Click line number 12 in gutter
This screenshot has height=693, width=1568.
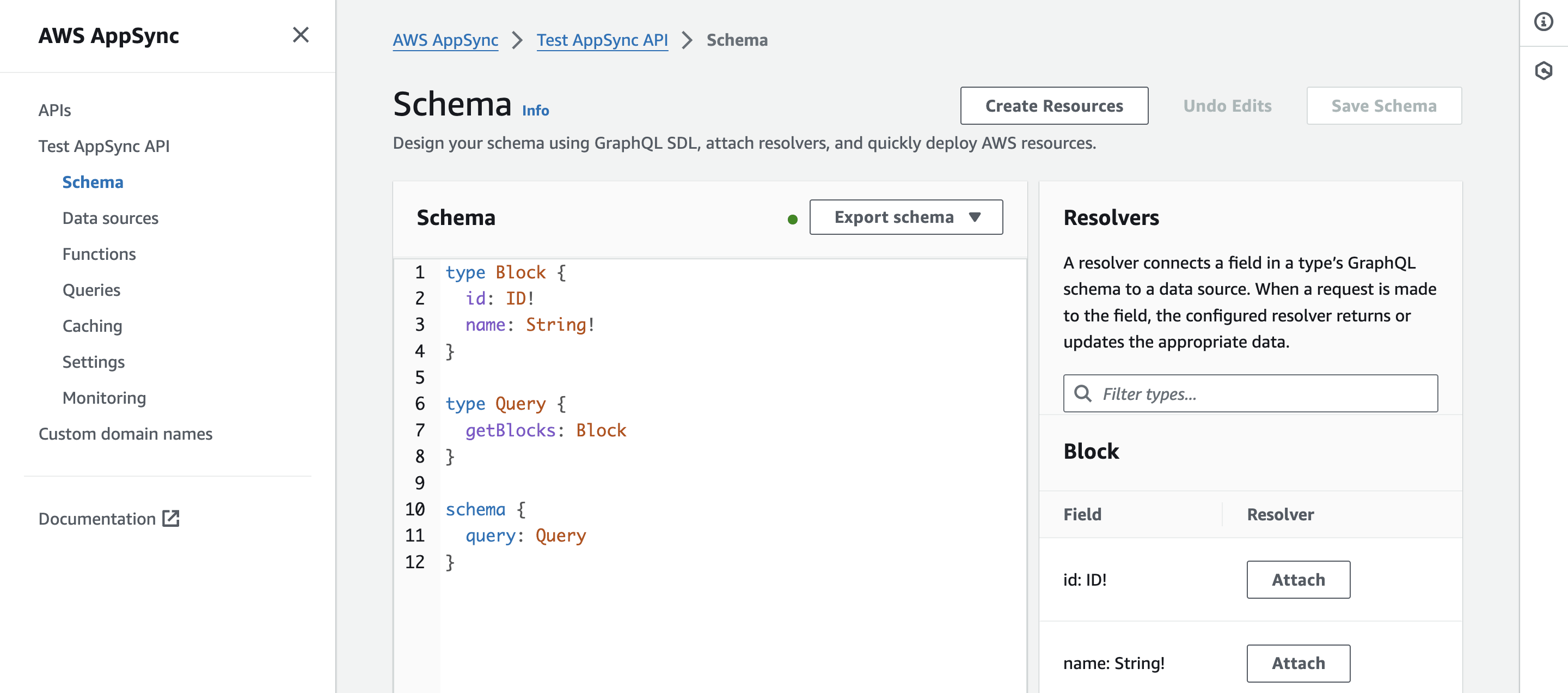click(415, 562)
